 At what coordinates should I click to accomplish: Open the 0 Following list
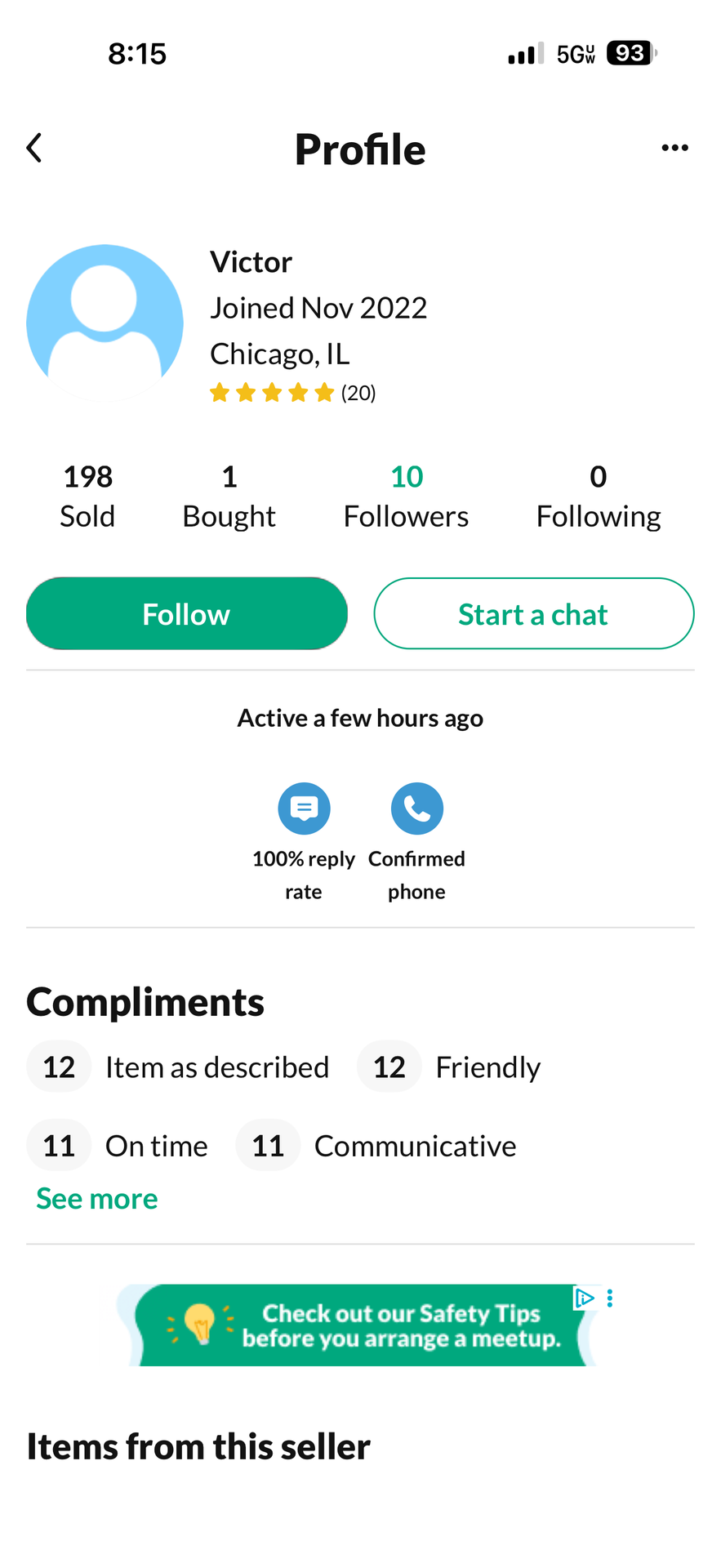click(x=599, y=496)
